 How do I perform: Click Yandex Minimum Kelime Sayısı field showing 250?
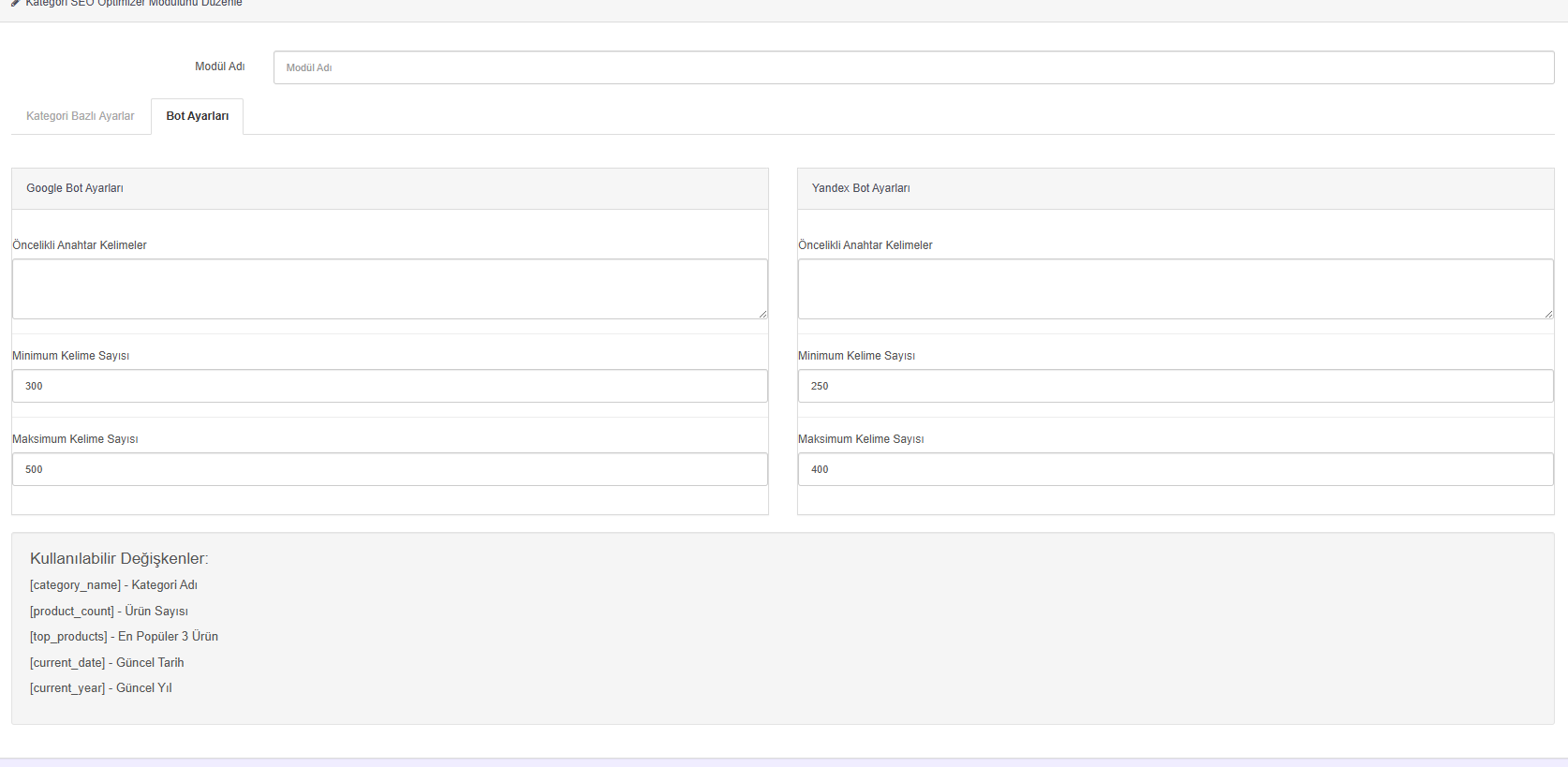[1176, 386]
